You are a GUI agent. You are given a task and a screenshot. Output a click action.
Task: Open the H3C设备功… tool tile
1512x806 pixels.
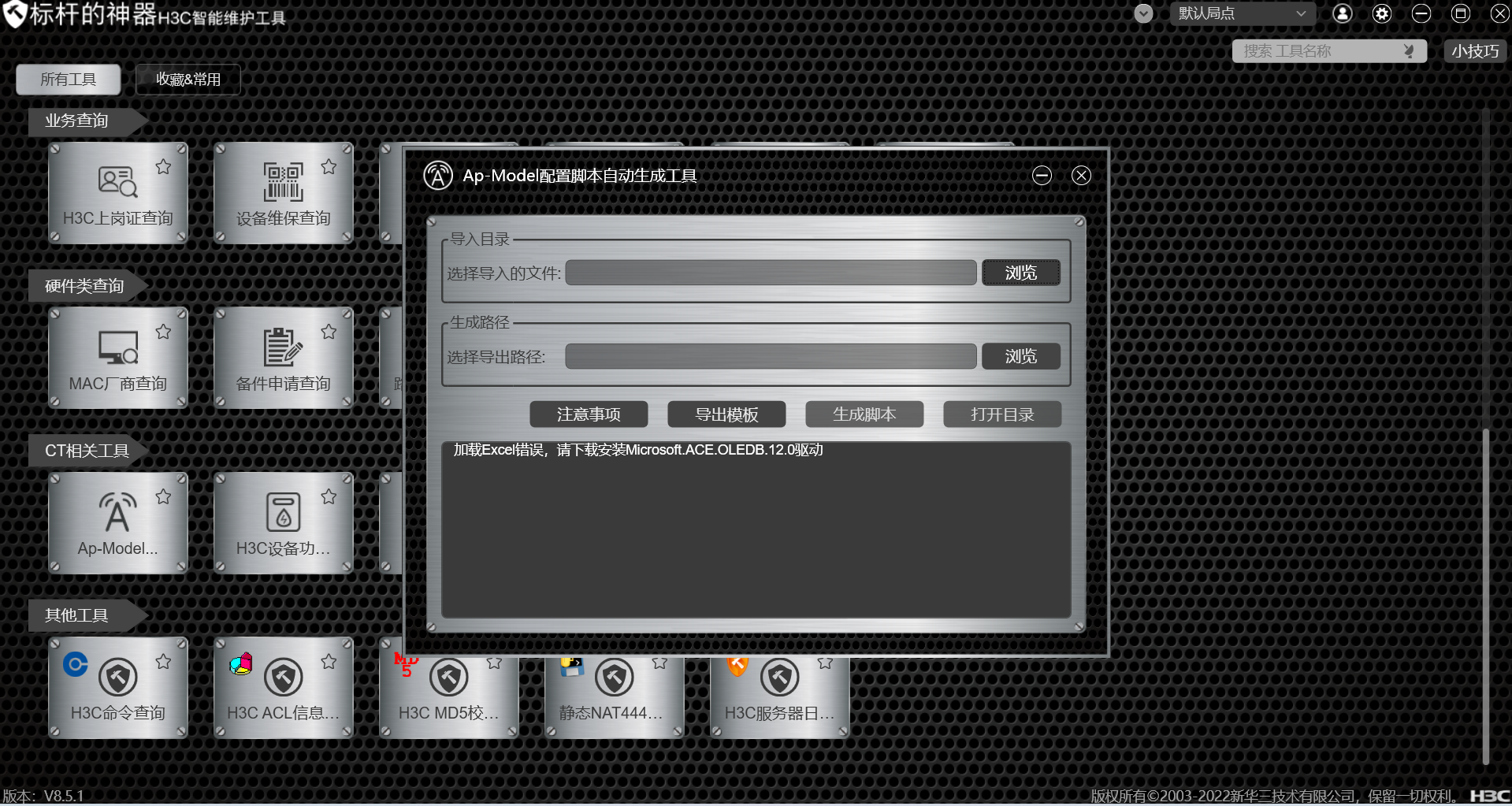(x=284, y=523)
